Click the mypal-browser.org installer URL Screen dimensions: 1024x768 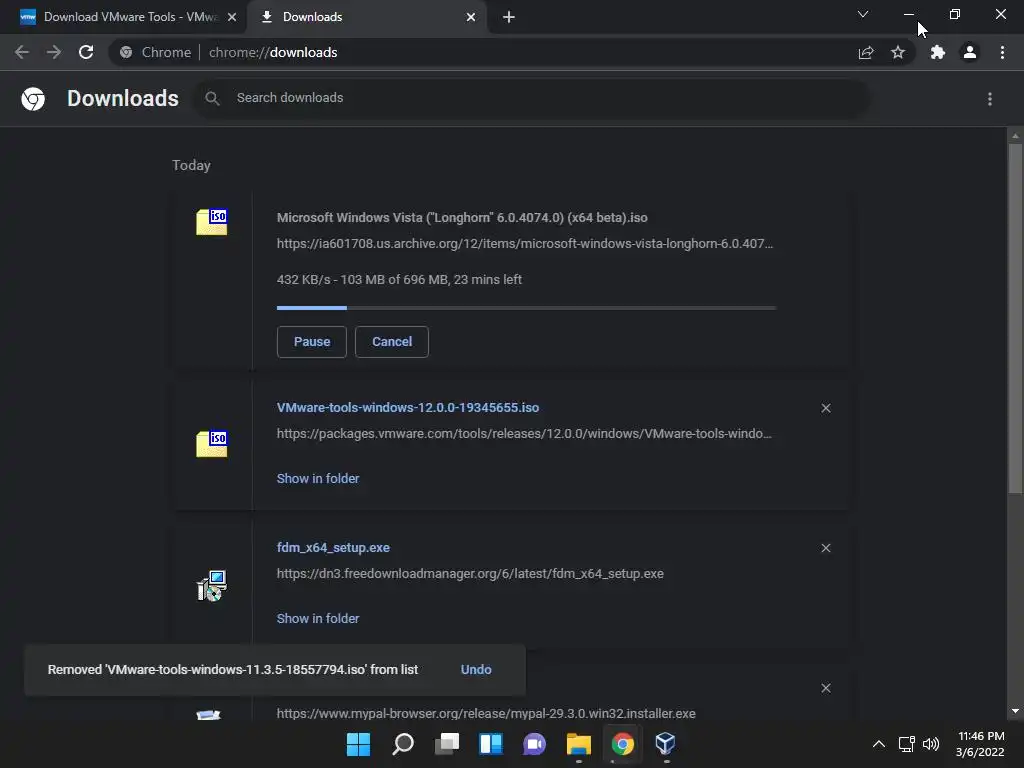click(x=486, y=713)
